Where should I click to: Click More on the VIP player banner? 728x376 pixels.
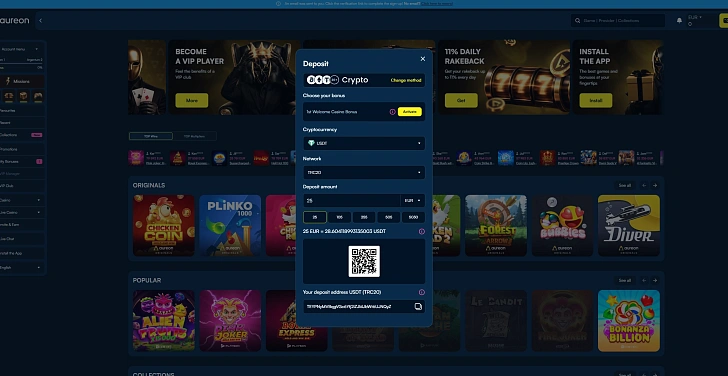(191, 100)
